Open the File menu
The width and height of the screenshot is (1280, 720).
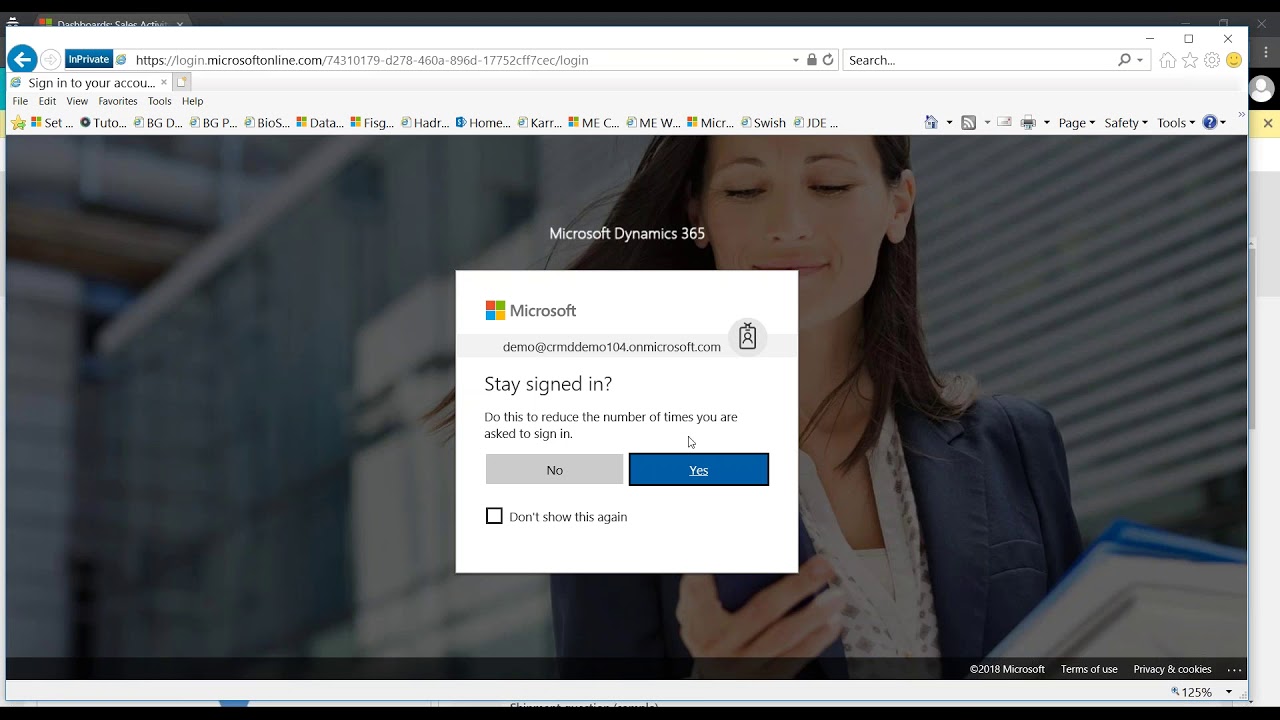pos(20,101)
